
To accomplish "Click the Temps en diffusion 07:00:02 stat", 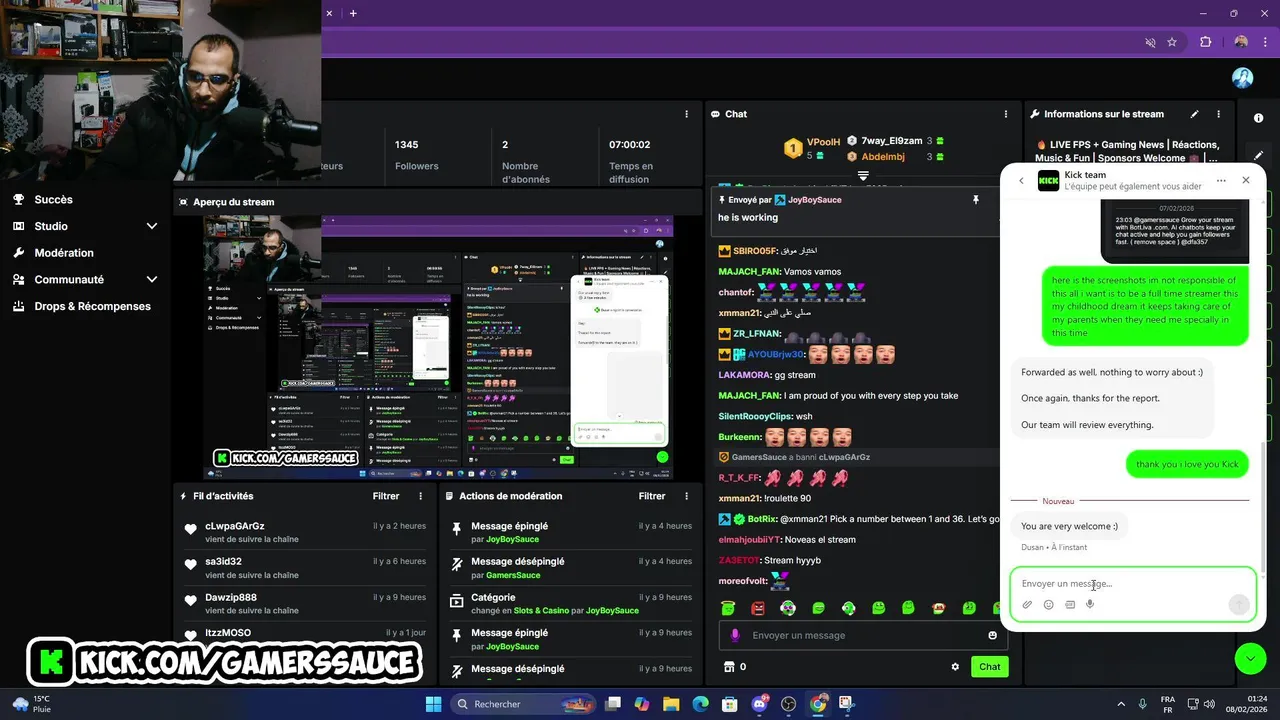I will 630,145.
